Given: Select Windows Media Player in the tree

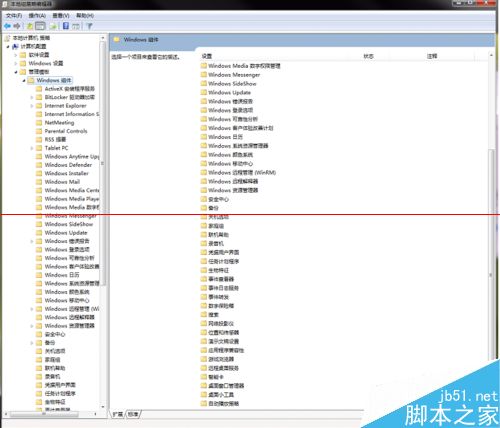Looking at the screenshot, I should pos(72,199).
